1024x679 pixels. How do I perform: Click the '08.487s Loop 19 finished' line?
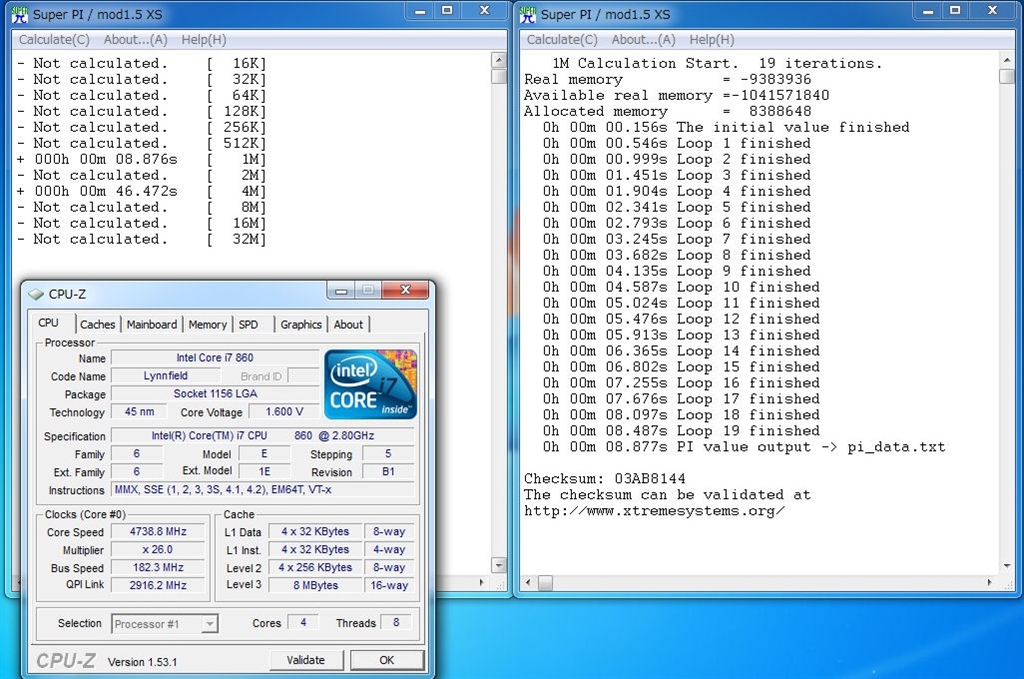coord(681,431)
